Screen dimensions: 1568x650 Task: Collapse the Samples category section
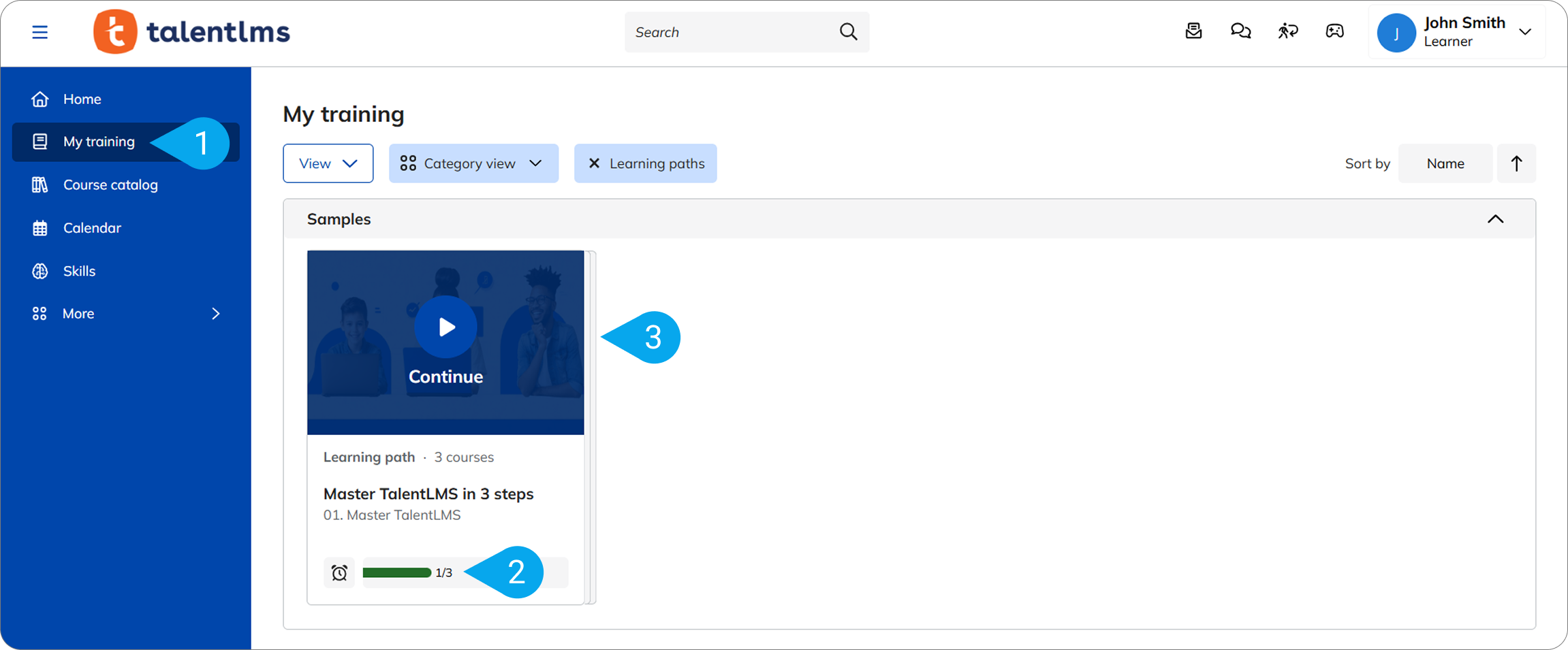(1495, 219)
